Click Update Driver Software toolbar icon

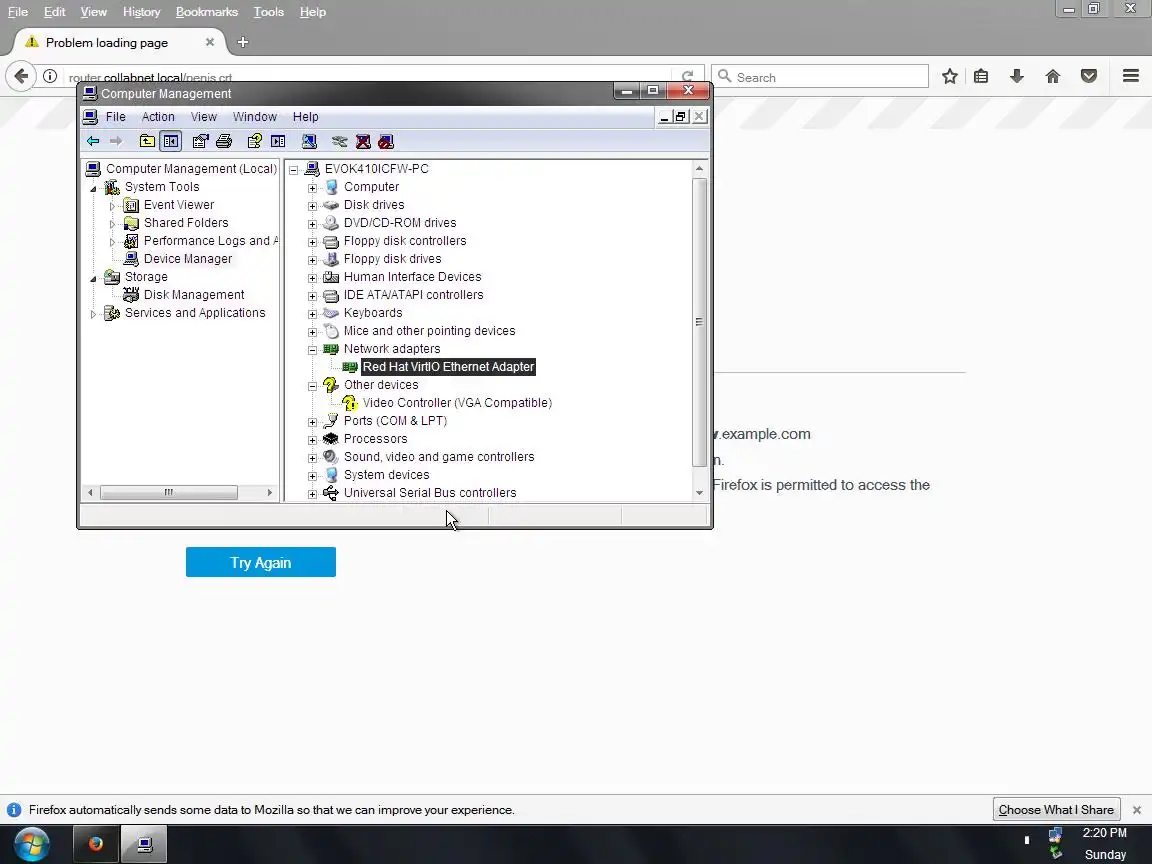coord(339,141)
